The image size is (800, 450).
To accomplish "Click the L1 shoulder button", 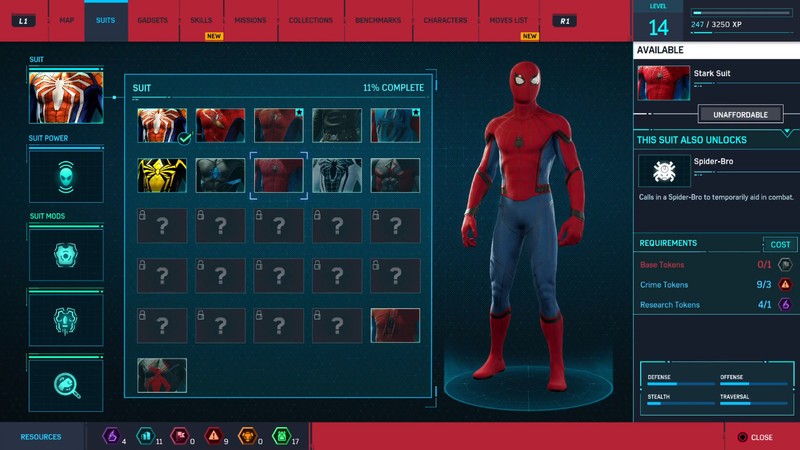I will coord(23,21).
